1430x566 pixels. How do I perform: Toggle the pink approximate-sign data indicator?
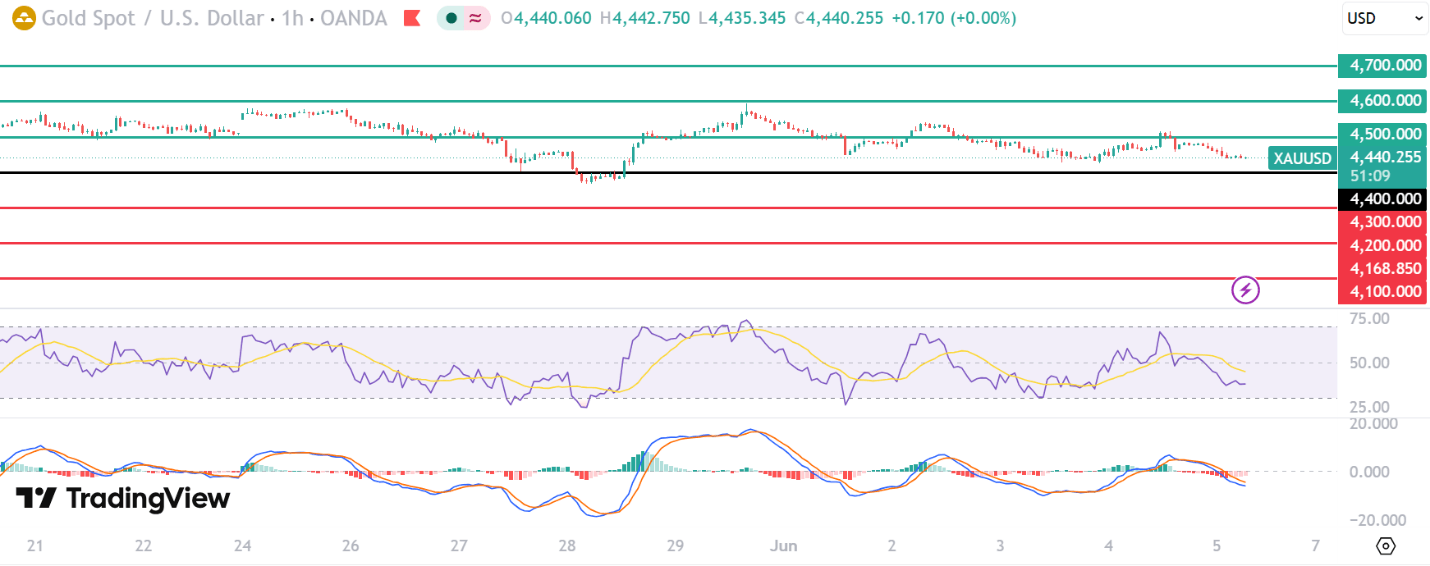click(476, 18)
